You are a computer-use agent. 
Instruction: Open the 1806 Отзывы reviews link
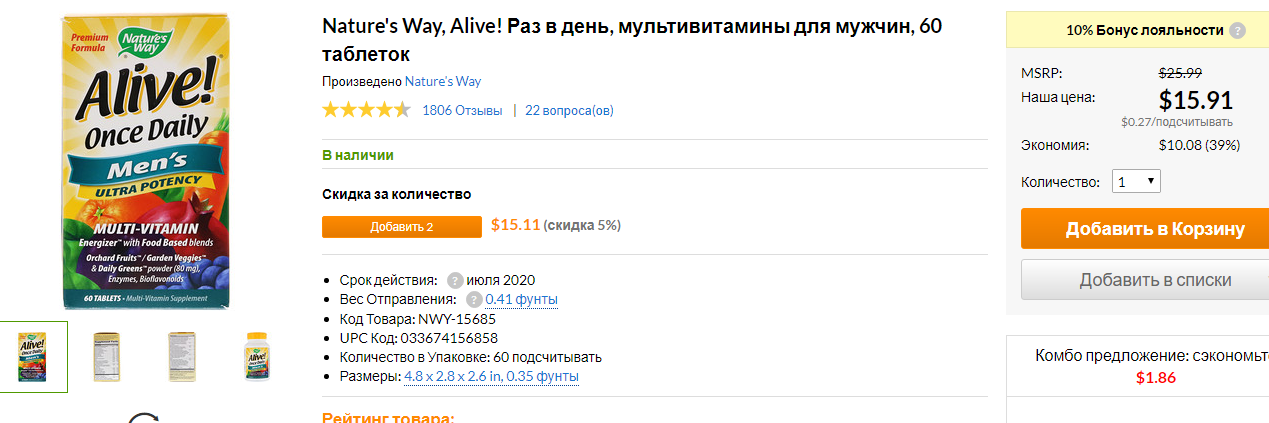tap(462, 111)
